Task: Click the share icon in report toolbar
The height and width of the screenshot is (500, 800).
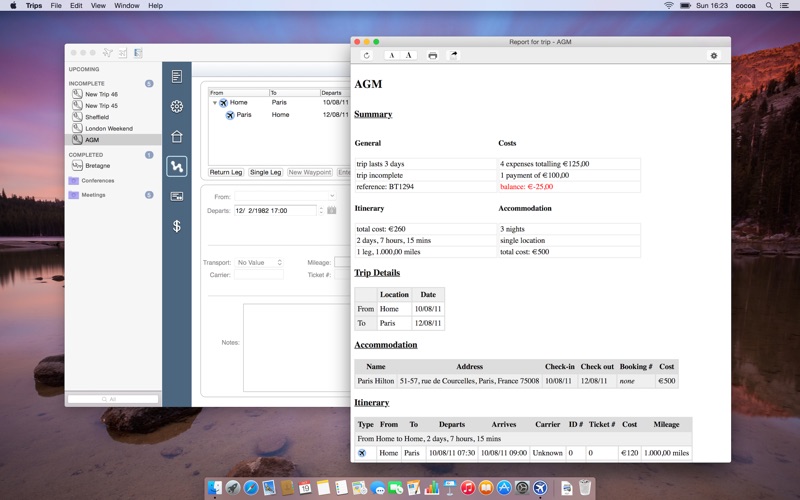Action: [x=454, y=55]
